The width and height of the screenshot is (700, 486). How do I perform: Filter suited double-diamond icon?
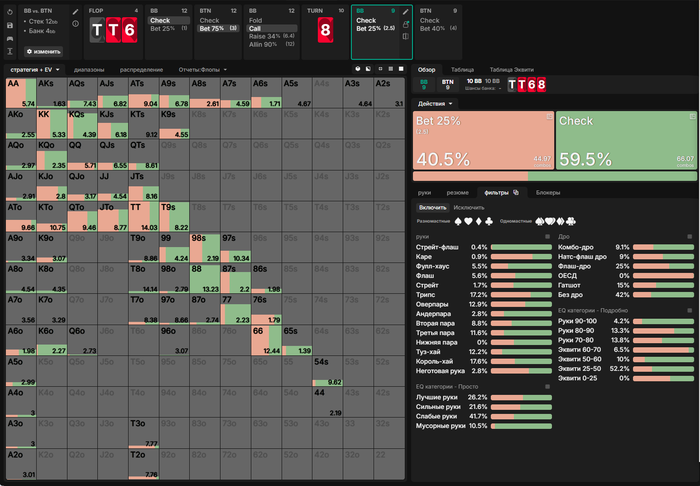560,221
